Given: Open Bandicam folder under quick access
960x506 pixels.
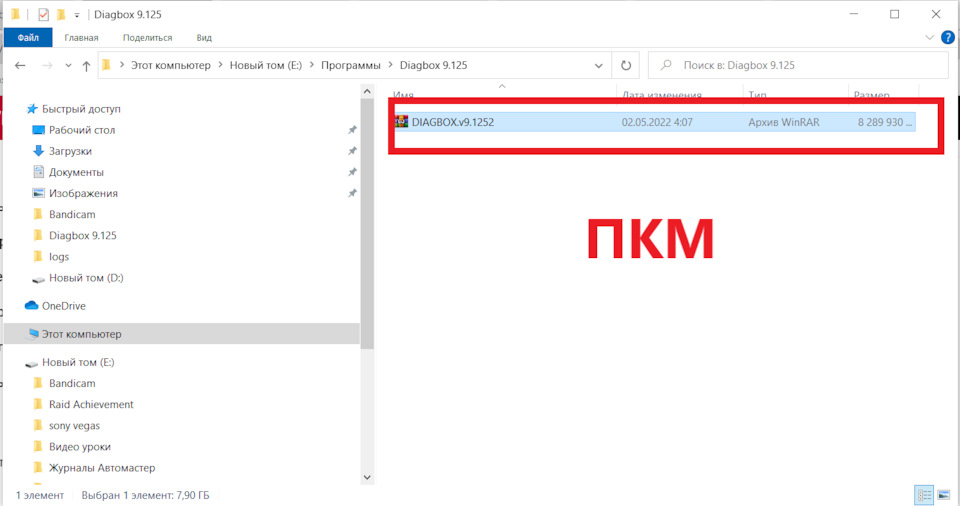Looking at the screenshot, I should click(x=72, y=214).
